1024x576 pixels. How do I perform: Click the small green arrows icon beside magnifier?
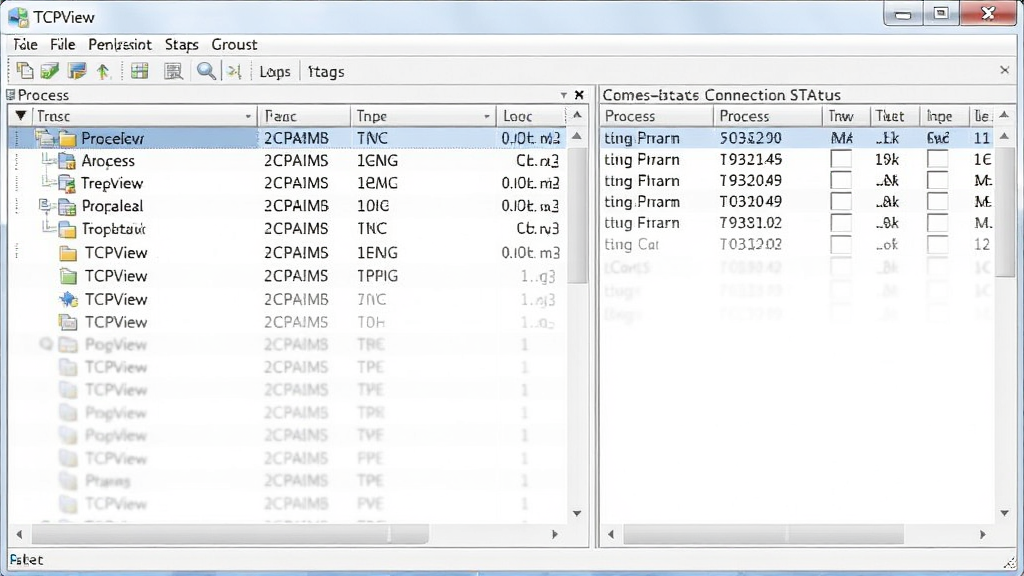pyautogui.click(x=234, y=71)
